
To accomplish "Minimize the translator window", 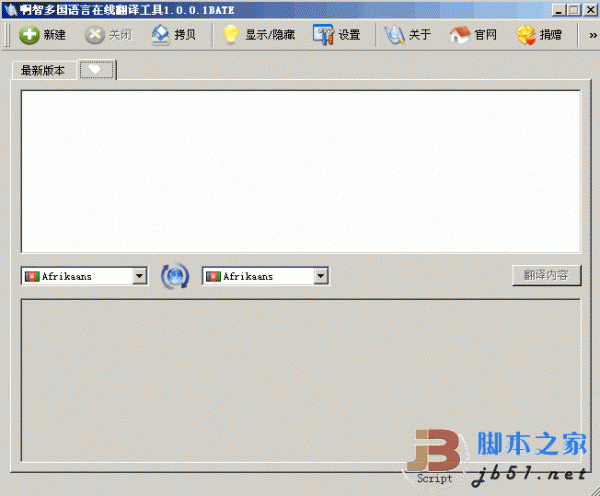I will pos(559,10).
